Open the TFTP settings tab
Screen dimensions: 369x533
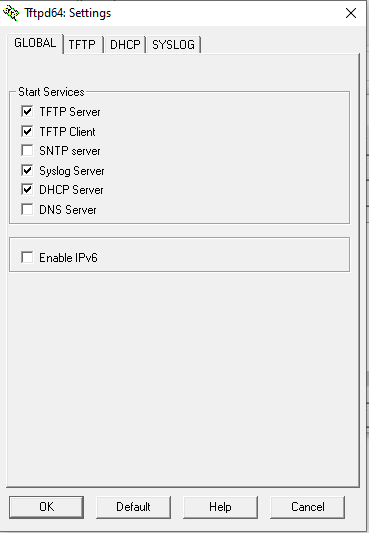pos(82,45)
